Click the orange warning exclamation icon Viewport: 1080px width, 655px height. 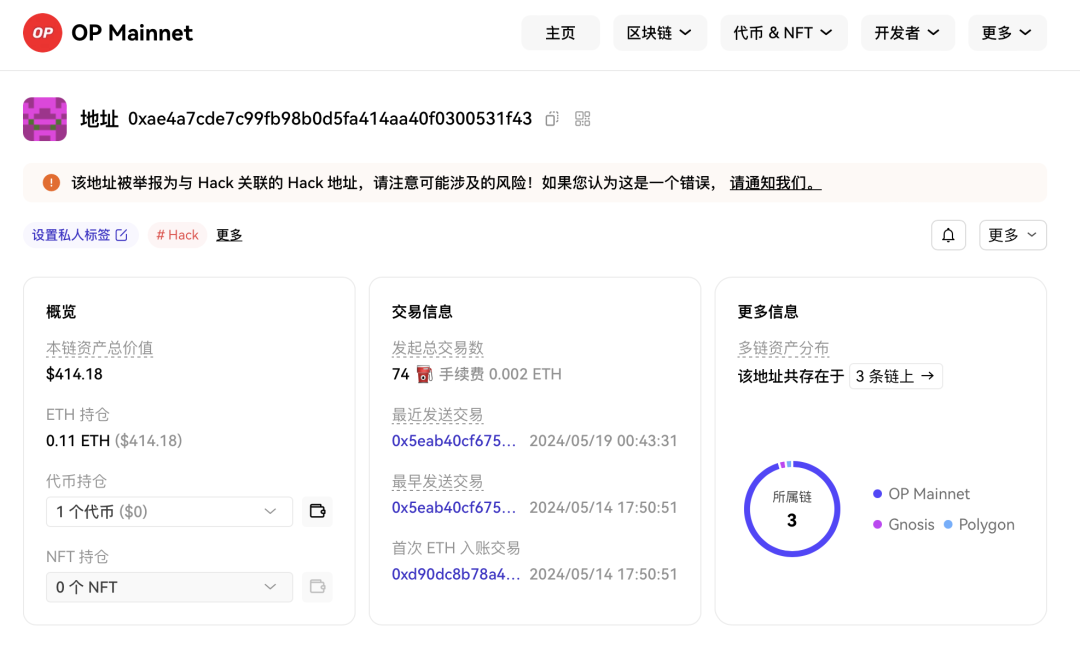coord(51,183)
